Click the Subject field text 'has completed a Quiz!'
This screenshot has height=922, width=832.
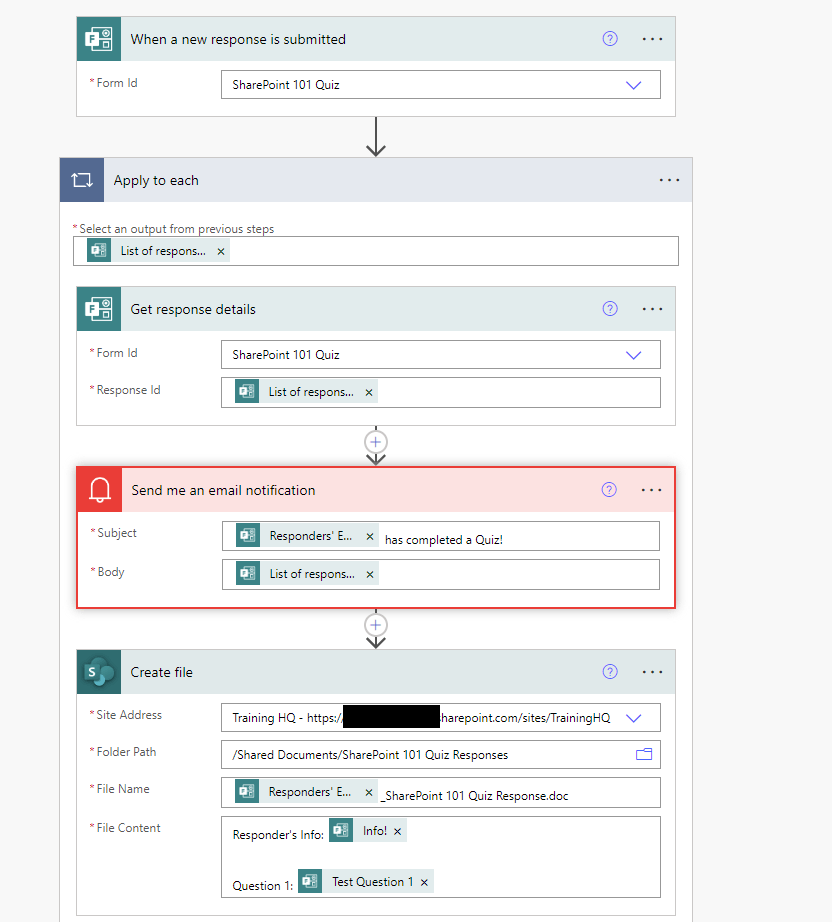pos(443,540)
